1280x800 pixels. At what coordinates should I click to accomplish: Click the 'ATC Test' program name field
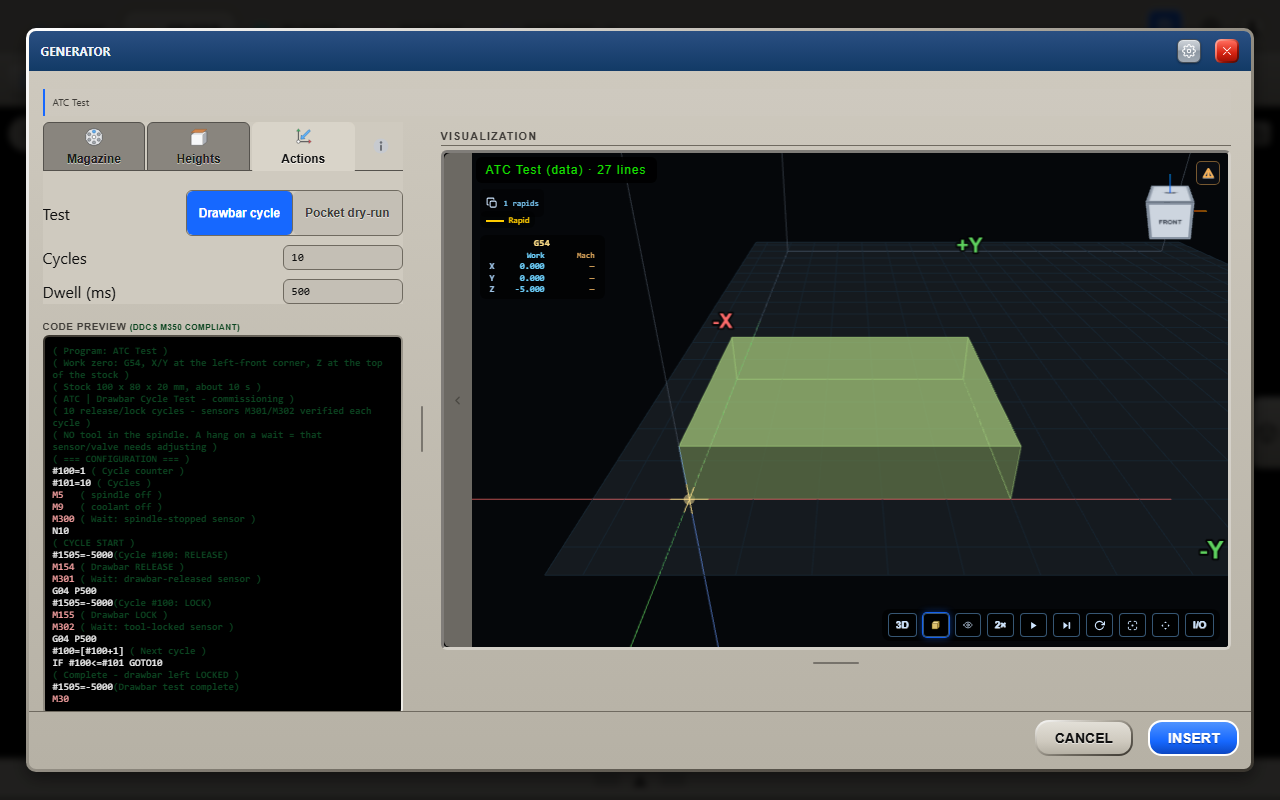[223, 102]
